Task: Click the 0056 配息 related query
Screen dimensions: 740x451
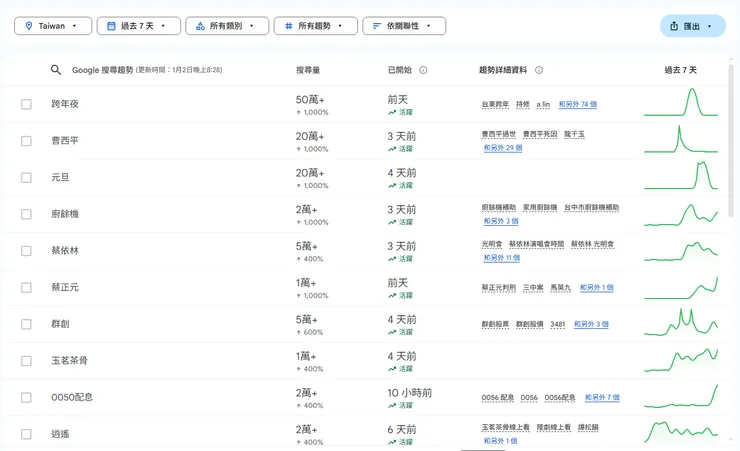Action: [x=497, y=398]
